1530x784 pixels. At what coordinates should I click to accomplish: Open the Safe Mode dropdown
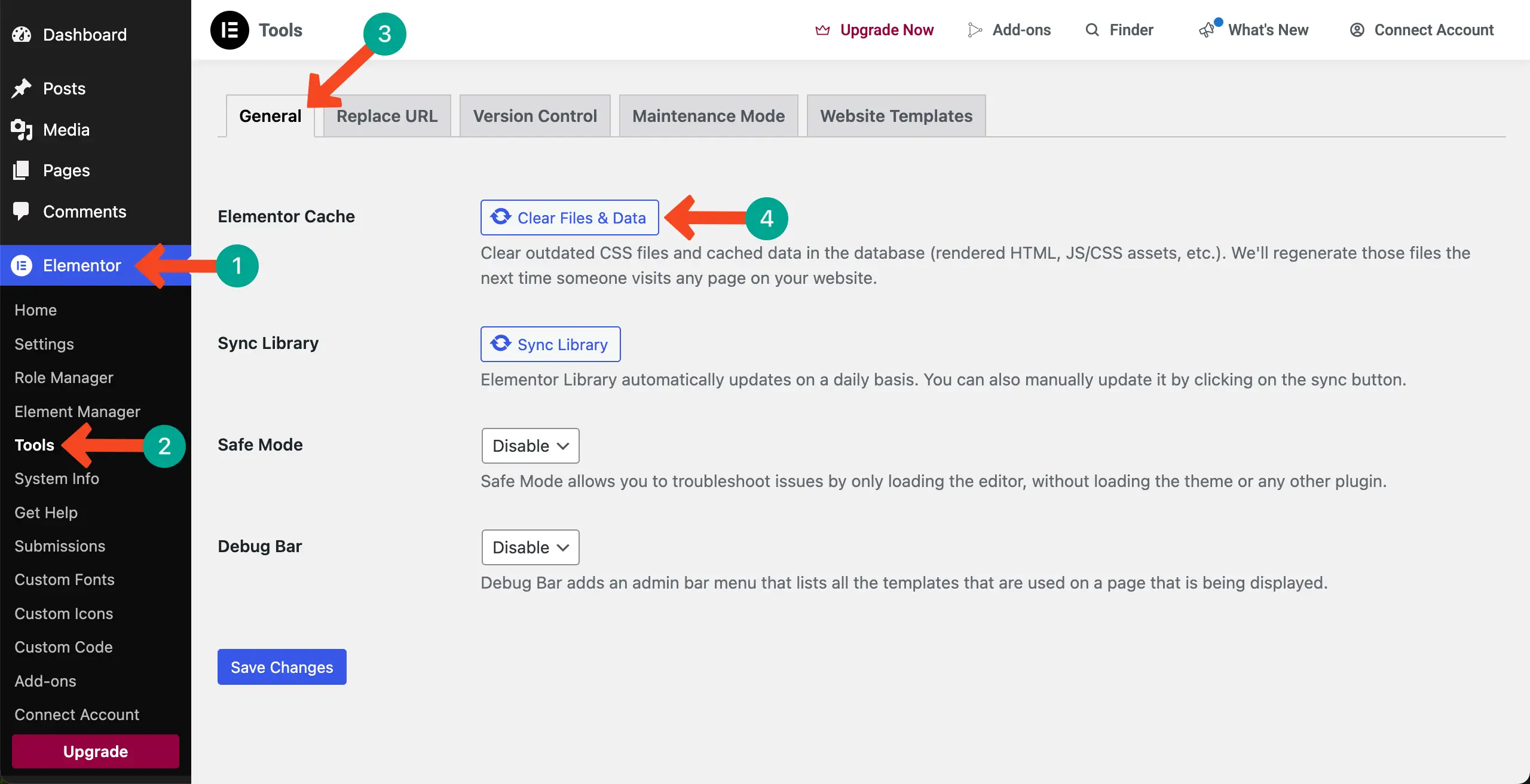[x=530, y=445]
